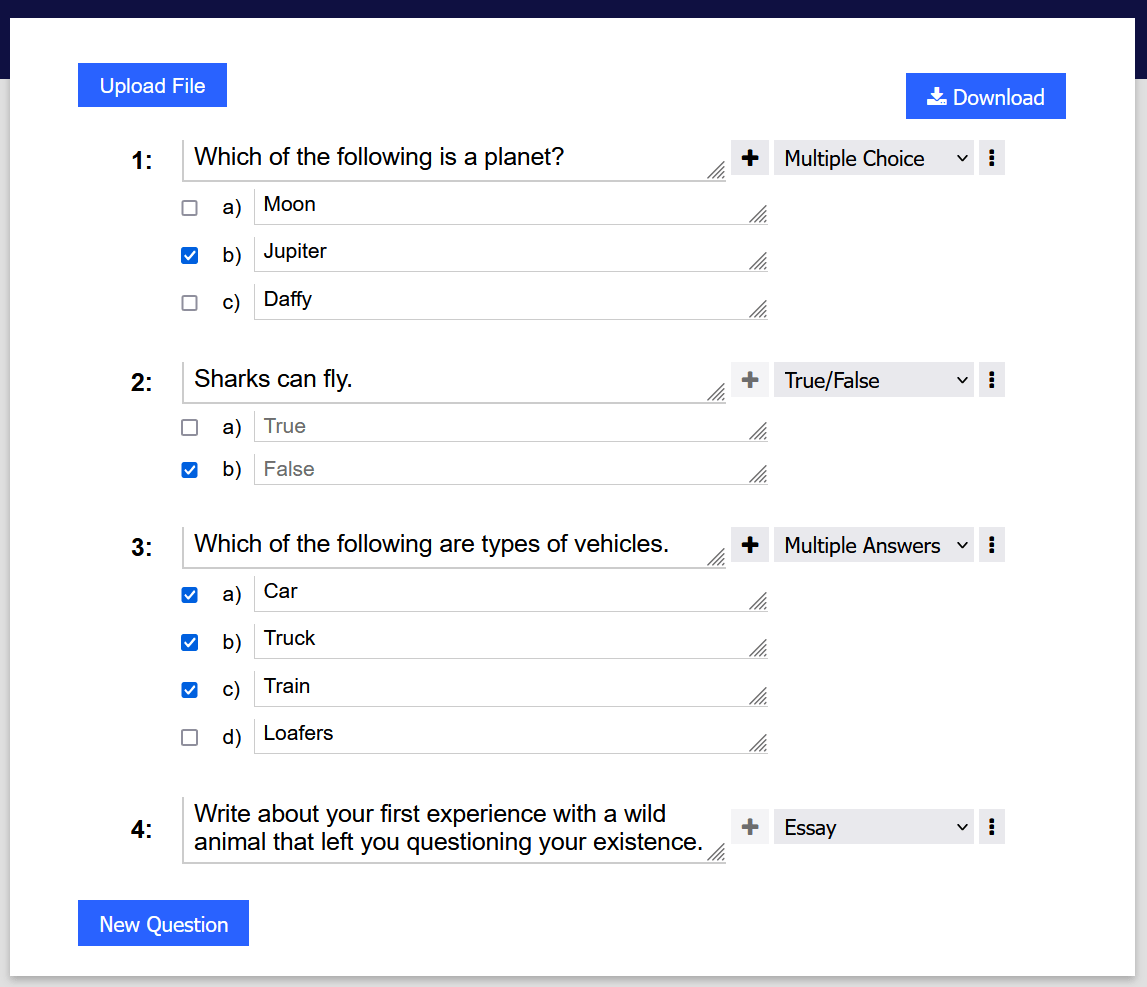
Task: Click into the Truck answer field
Action: (511, 641)
